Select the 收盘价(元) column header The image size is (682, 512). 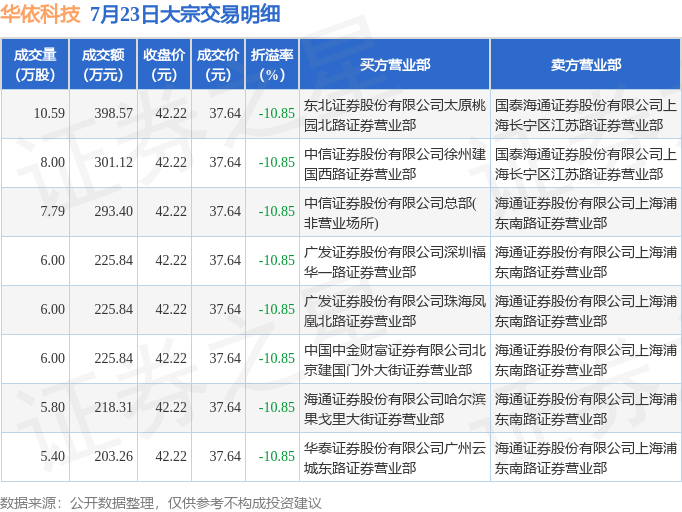[164, 65]
